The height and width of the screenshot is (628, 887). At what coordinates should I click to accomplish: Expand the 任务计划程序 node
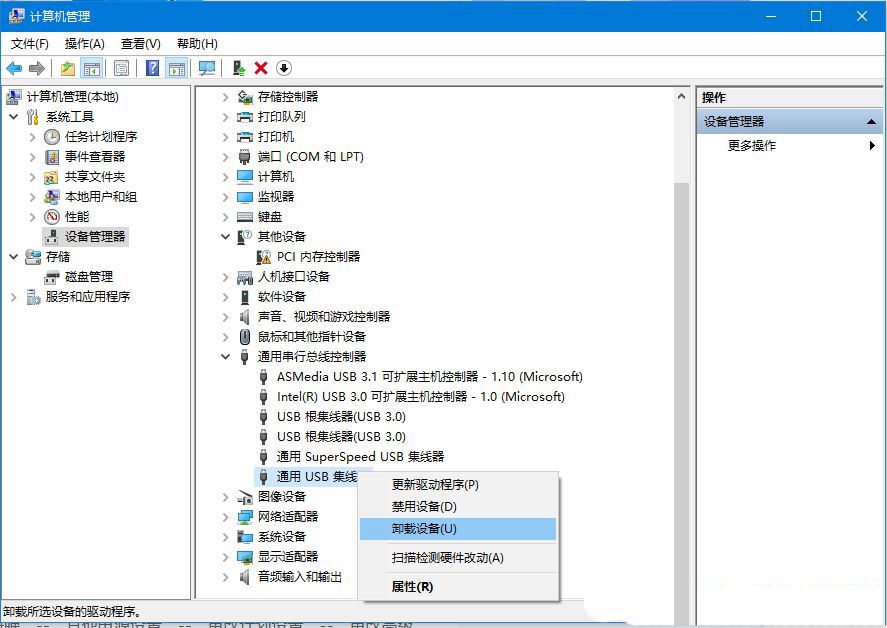pos(32,137)
